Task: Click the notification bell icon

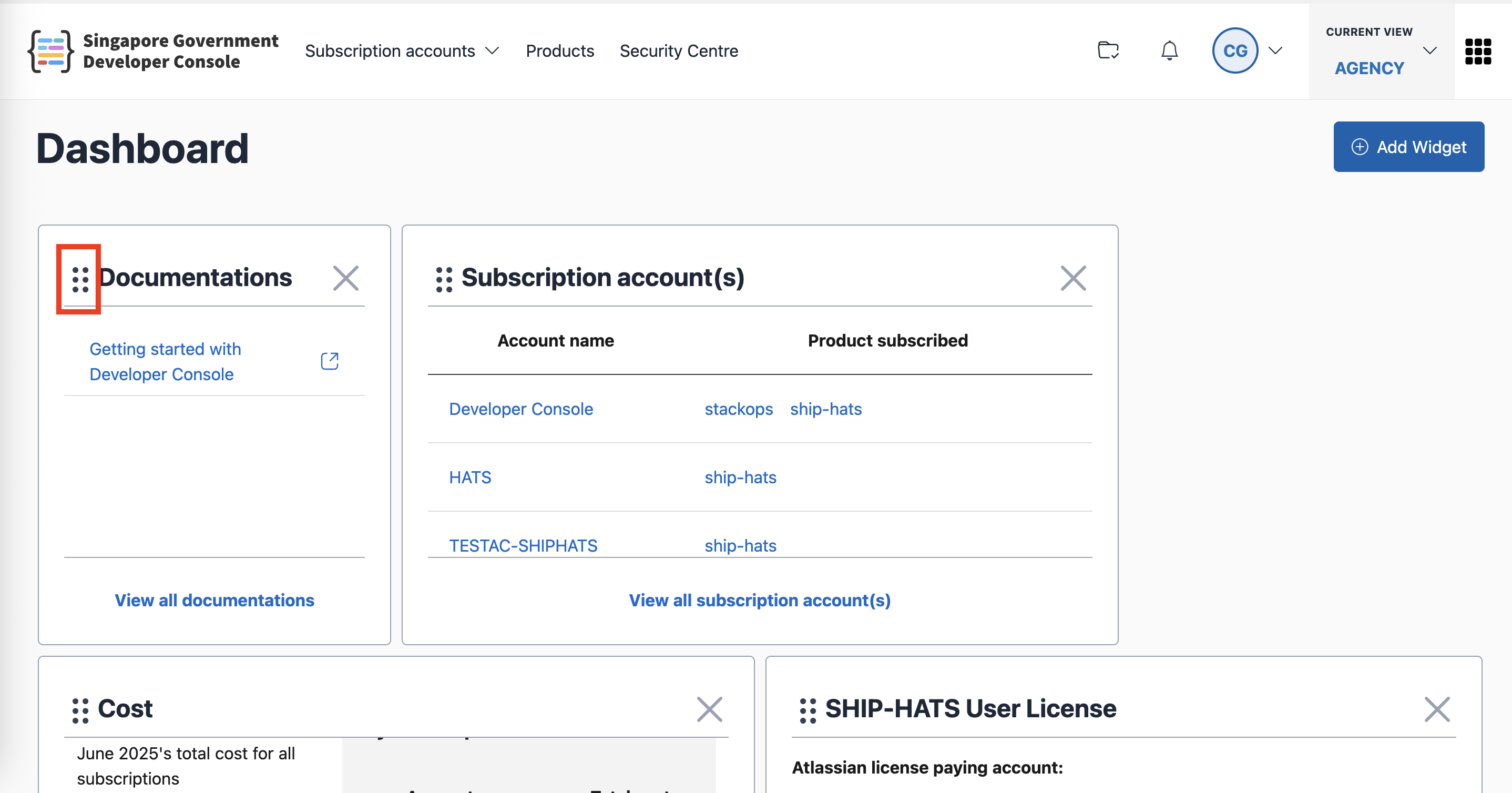Action: tap(1169, 50)
